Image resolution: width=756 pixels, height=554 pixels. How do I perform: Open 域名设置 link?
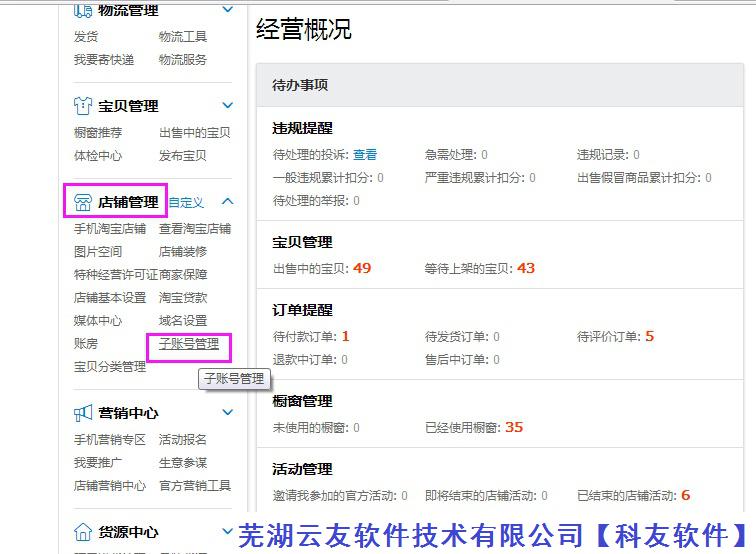click(183, 321)
